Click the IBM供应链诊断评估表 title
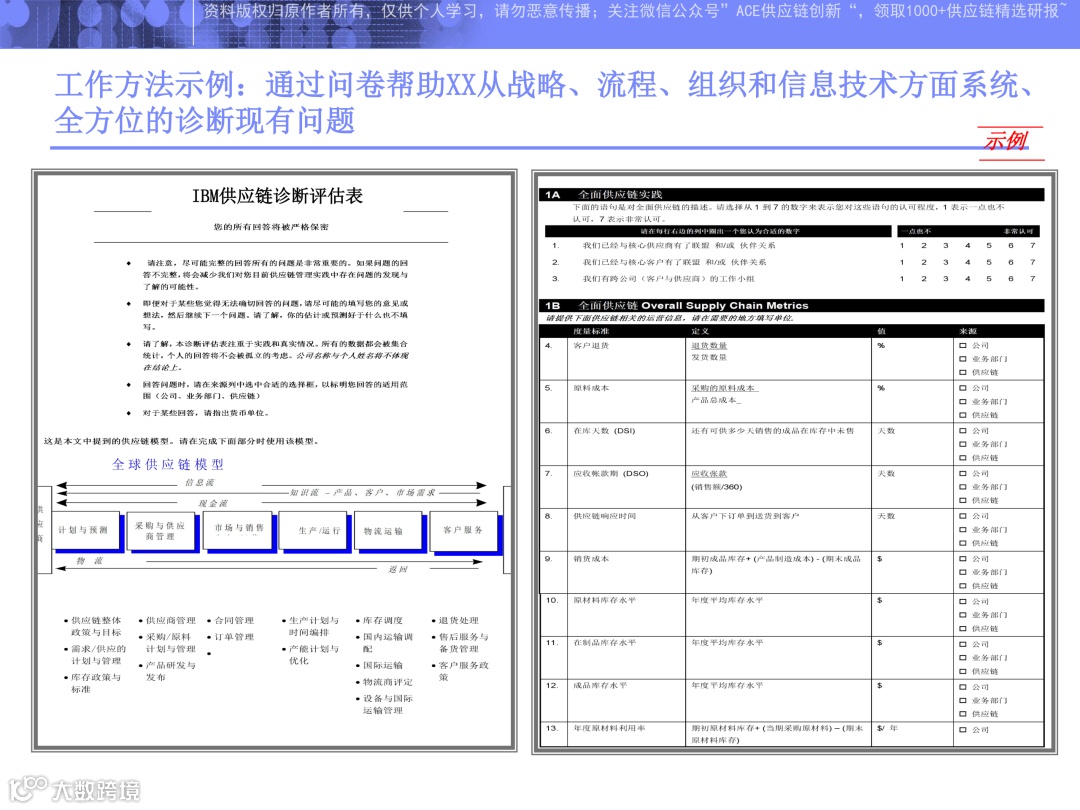 tap(278, 196)
